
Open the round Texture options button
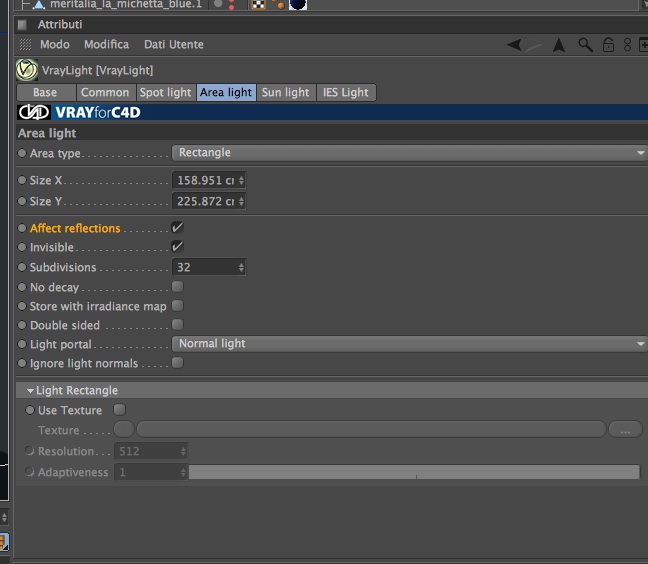pos(124,429)
